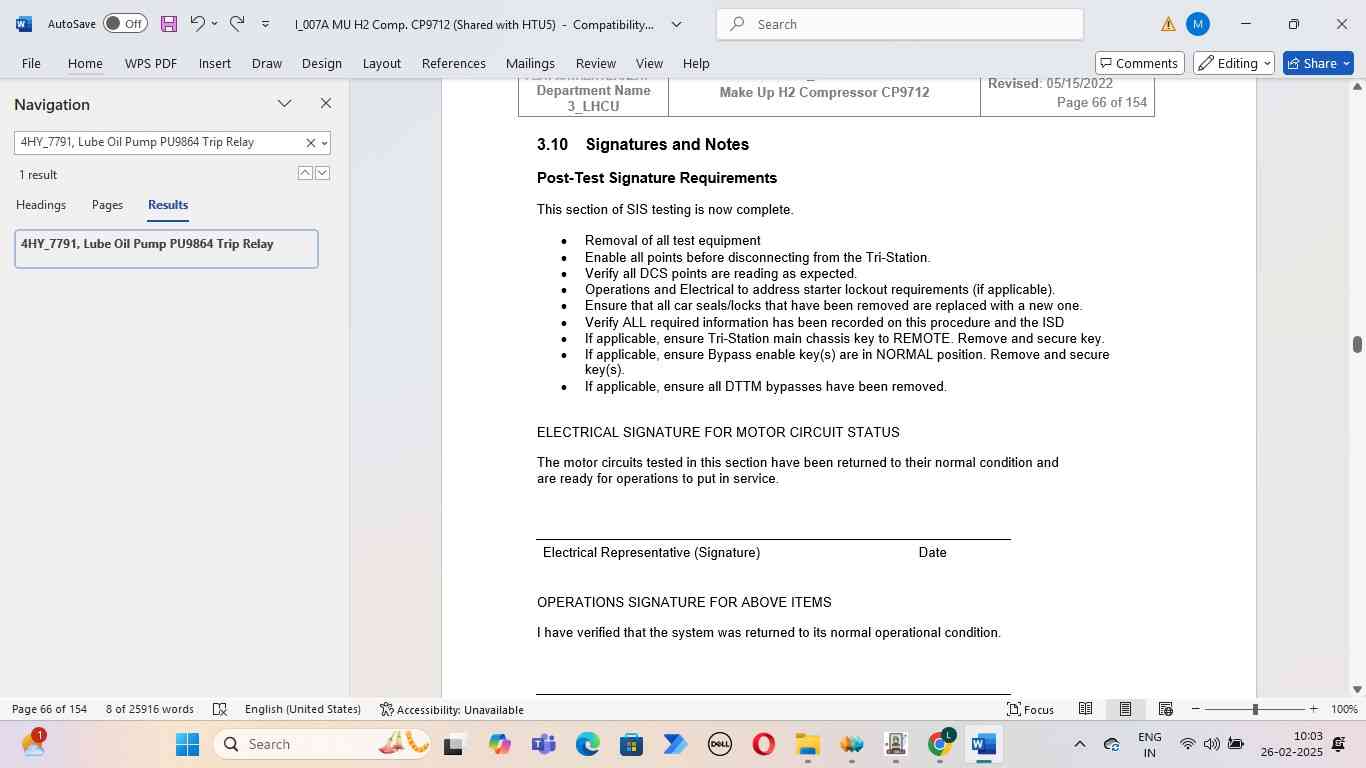The width and height of the screenshot is (1366, 768).
Task: Open Navigation pane options chevron
Action: coord(285,104)
